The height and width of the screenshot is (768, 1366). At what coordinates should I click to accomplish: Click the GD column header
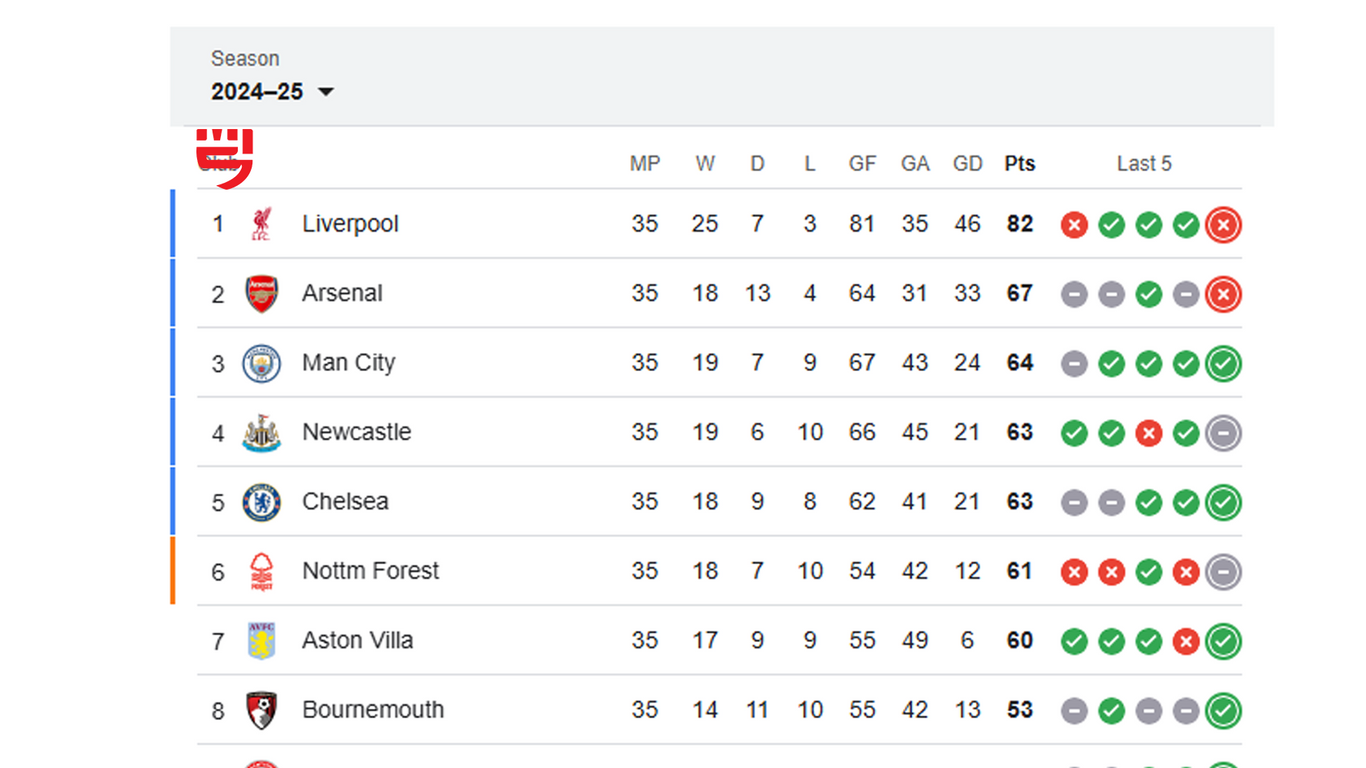(x=967, y=164)
